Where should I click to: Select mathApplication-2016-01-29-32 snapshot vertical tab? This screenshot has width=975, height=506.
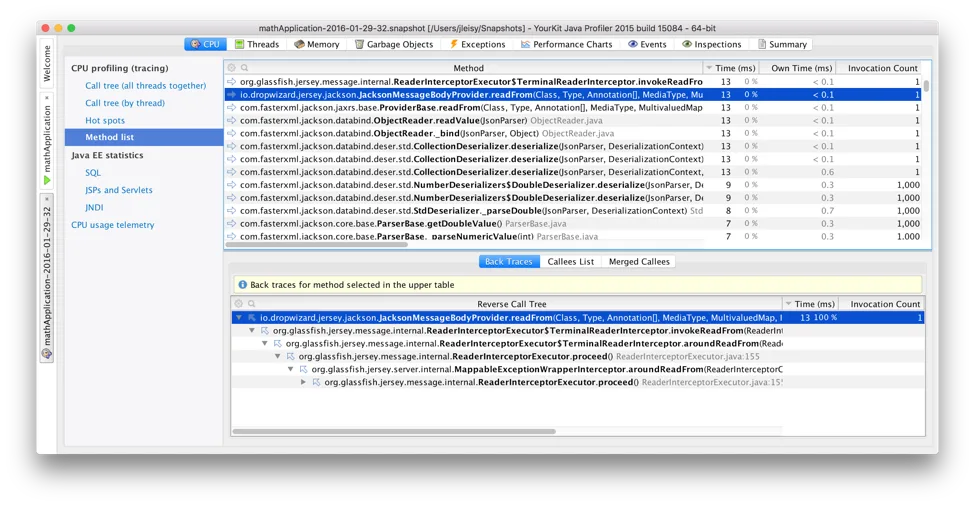point(47,276)
